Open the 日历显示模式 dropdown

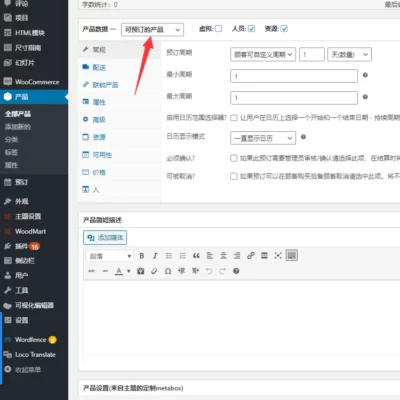coord(263,138)
